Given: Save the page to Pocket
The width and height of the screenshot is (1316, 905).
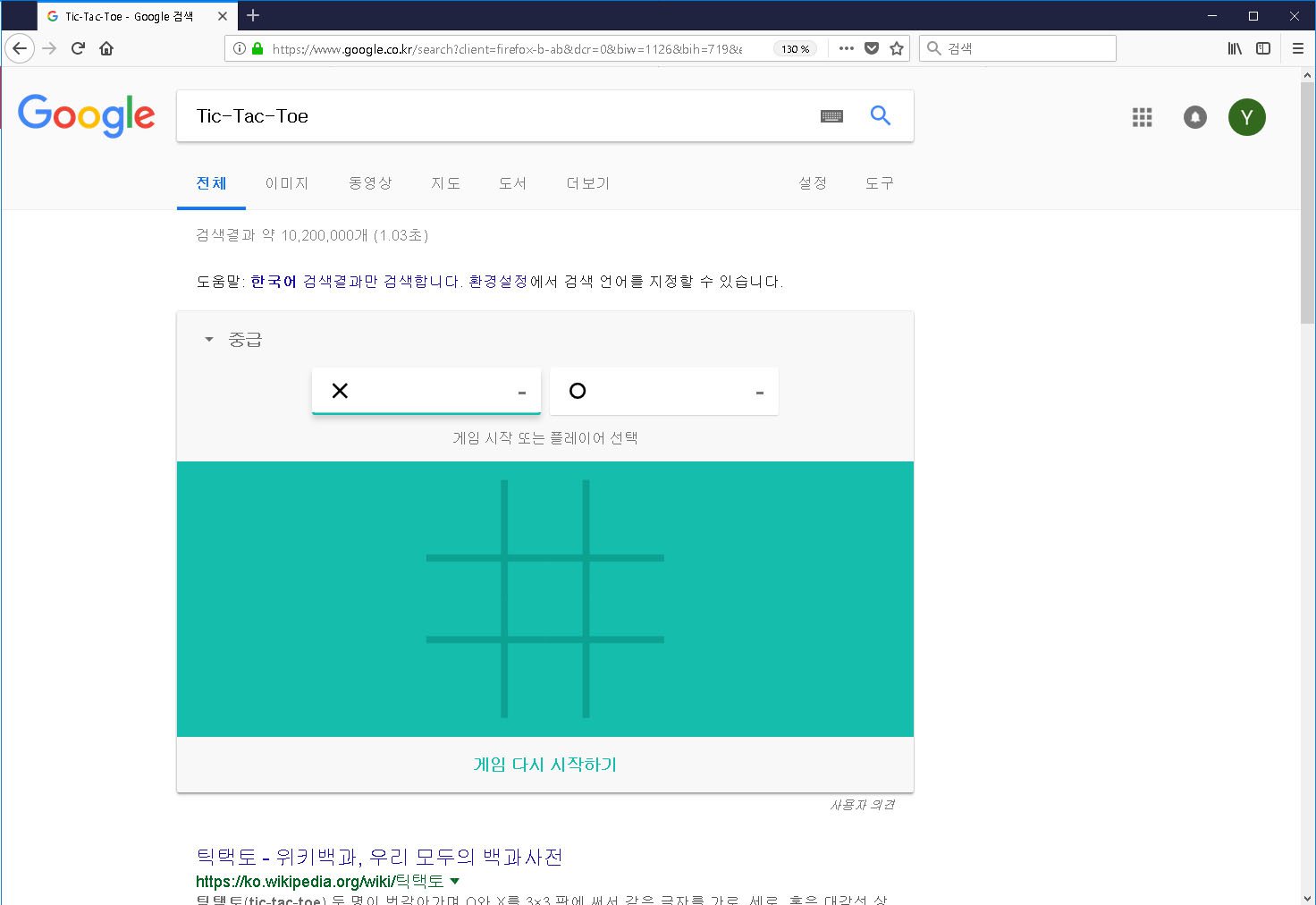Looking at the screenshot, I should [x=872, y=48].
